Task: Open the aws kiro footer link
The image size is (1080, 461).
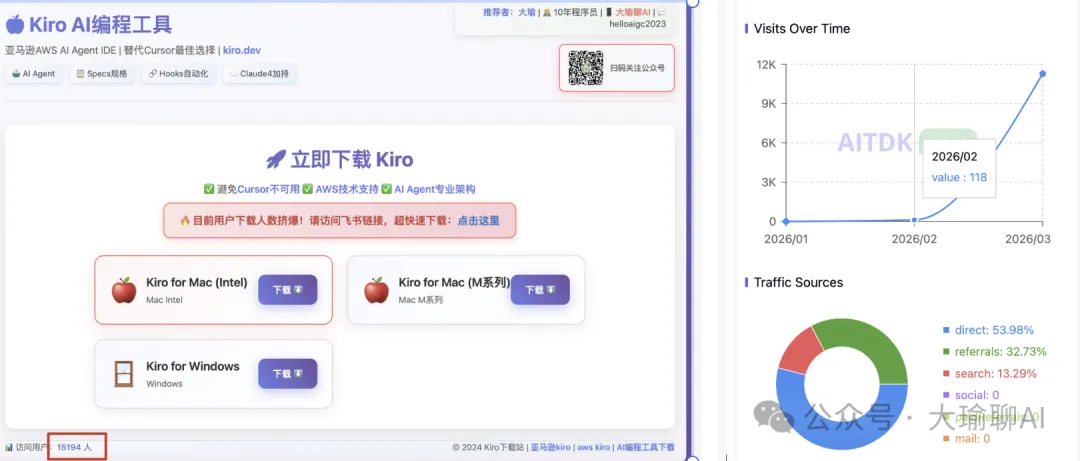Action: [x=593, y=447]
